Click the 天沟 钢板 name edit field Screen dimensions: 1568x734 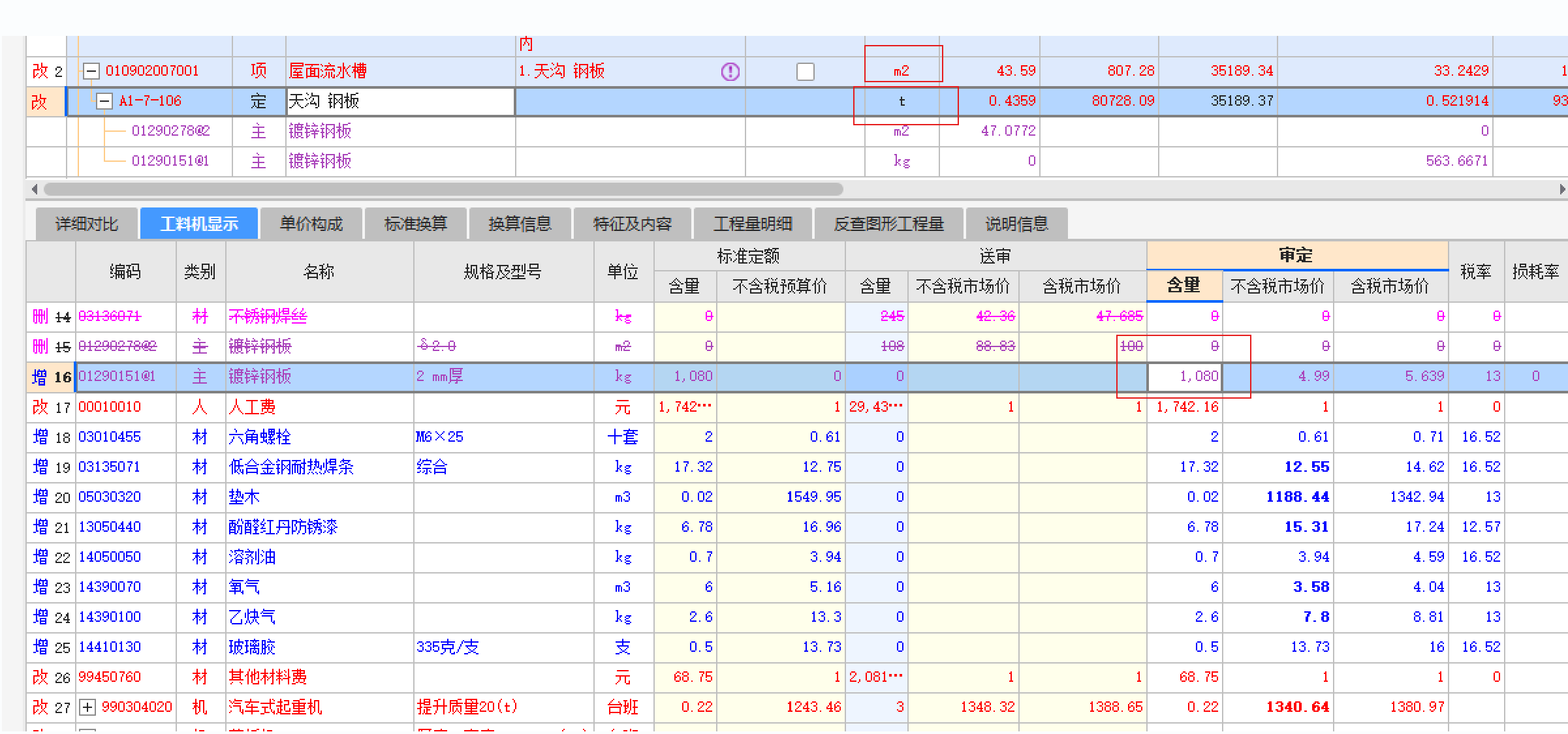[401, 101]
